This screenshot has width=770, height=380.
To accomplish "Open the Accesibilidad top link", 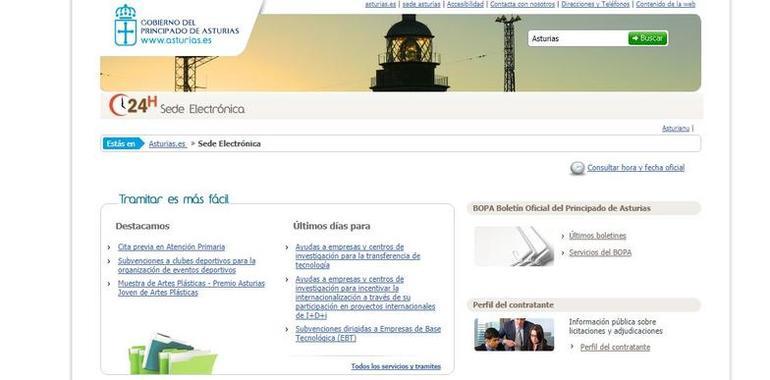I will coord(465,4).
